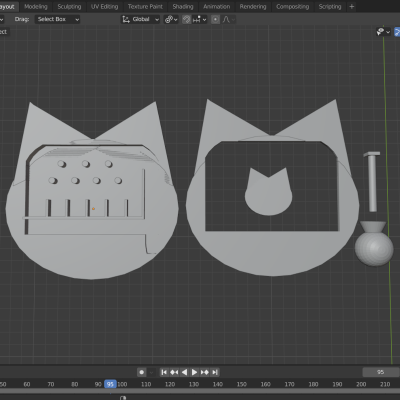Image resolution: width=400 pixels, height=400 pixels.
Task: Jump to the next keyframe
Action: [205, 372]
